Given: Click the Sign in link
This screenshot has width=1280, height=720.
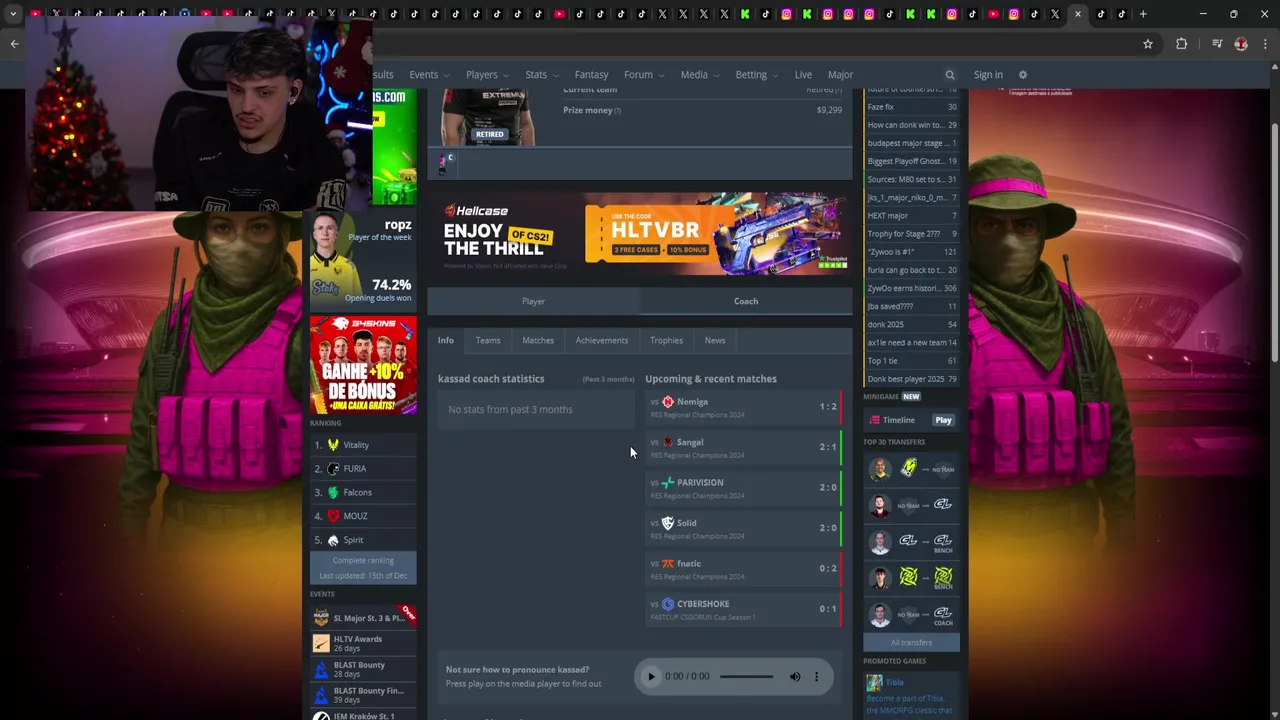Looking at the screenshot, I should click(x=988, y=75).
